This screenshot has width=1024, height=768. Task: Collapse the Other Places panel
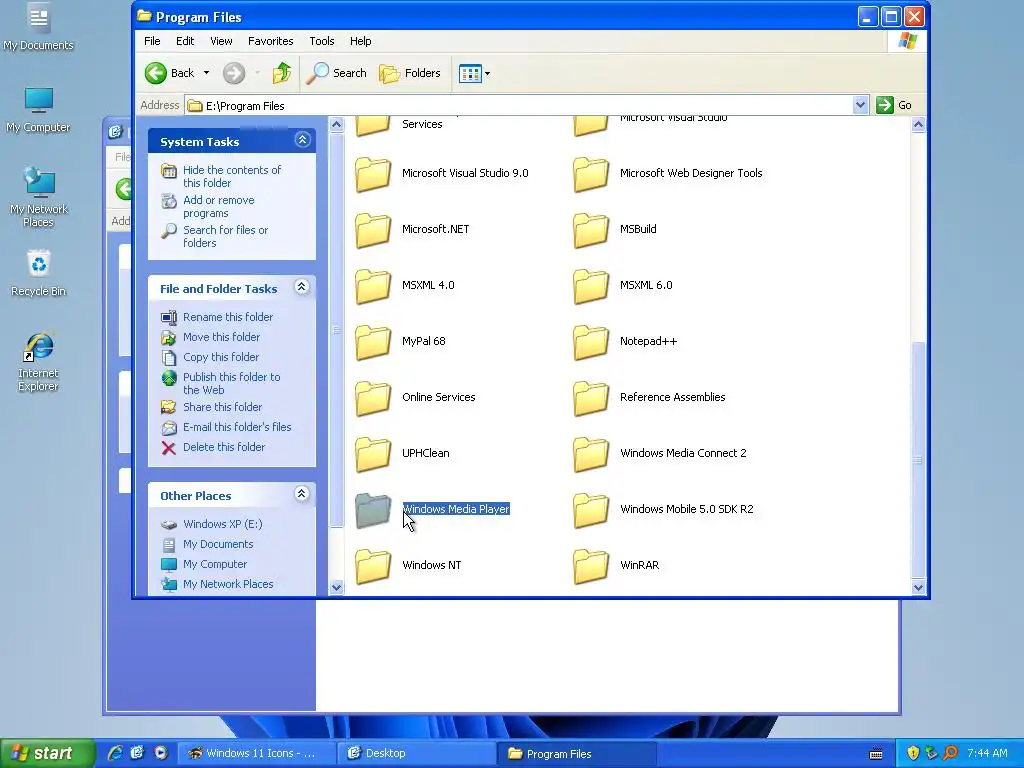click(302, 494)
